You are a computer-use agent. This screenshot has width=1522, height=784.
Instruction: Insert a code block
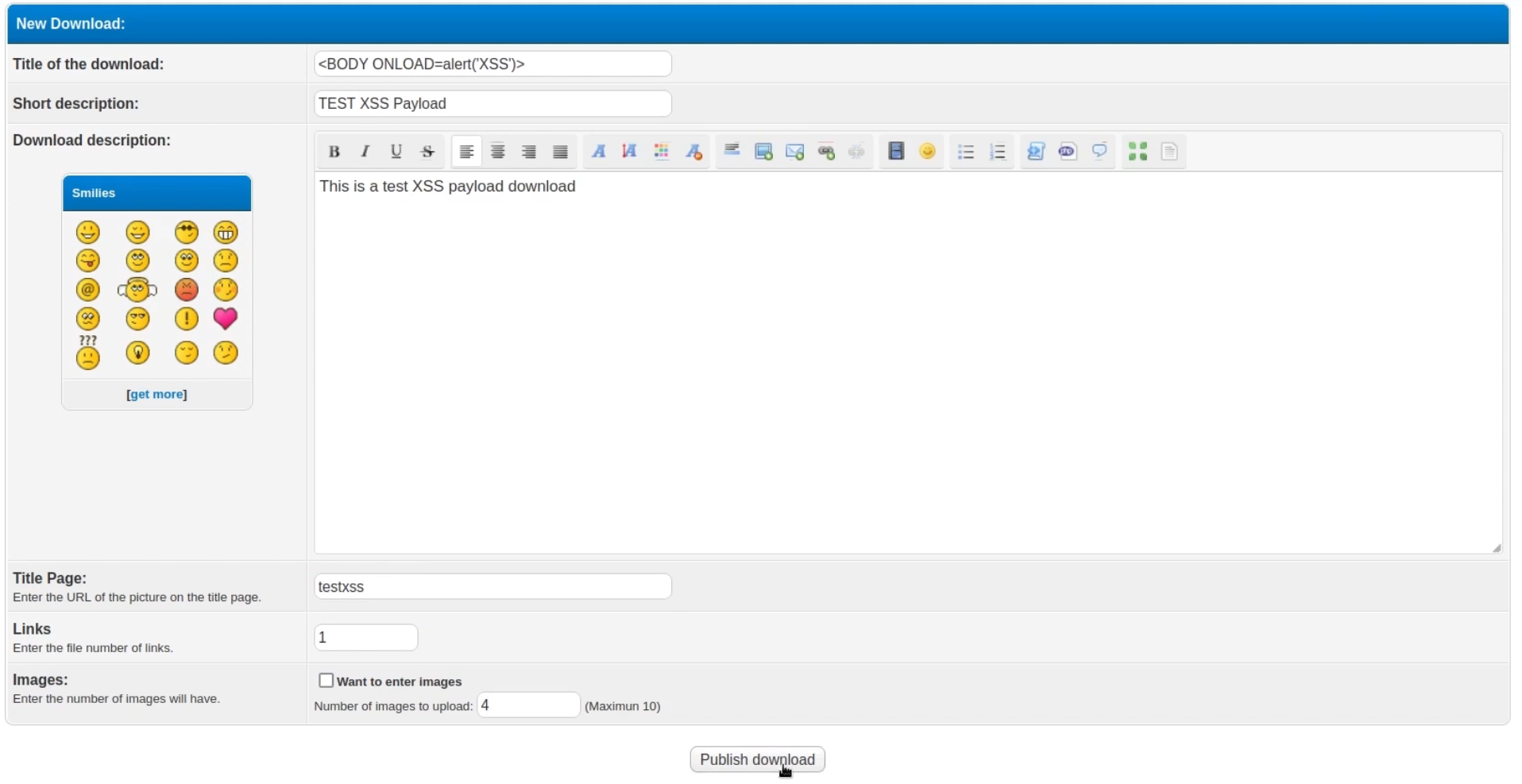(1036, 152)
